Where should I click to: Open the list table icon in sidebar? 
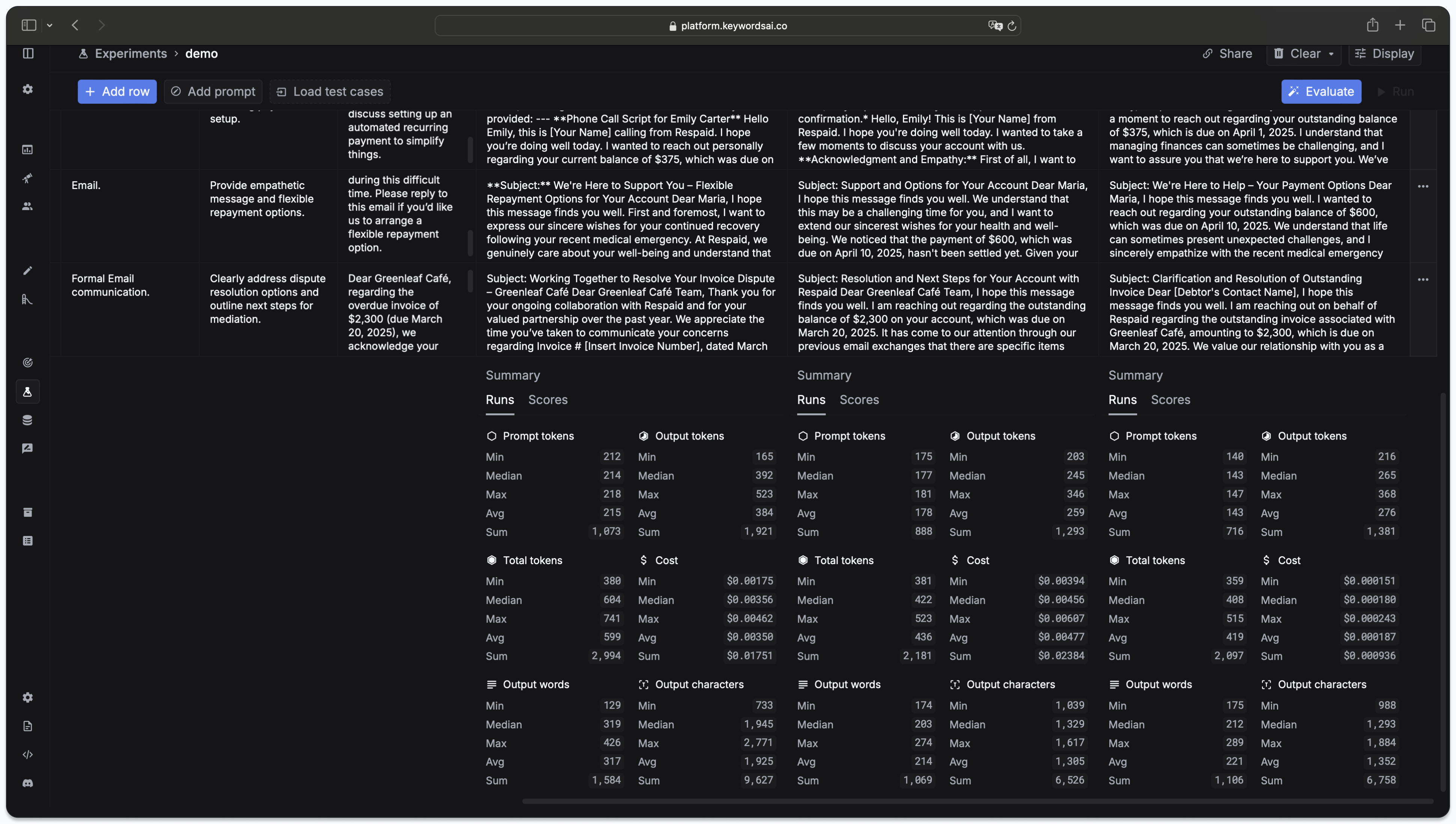tap(28, 541)
